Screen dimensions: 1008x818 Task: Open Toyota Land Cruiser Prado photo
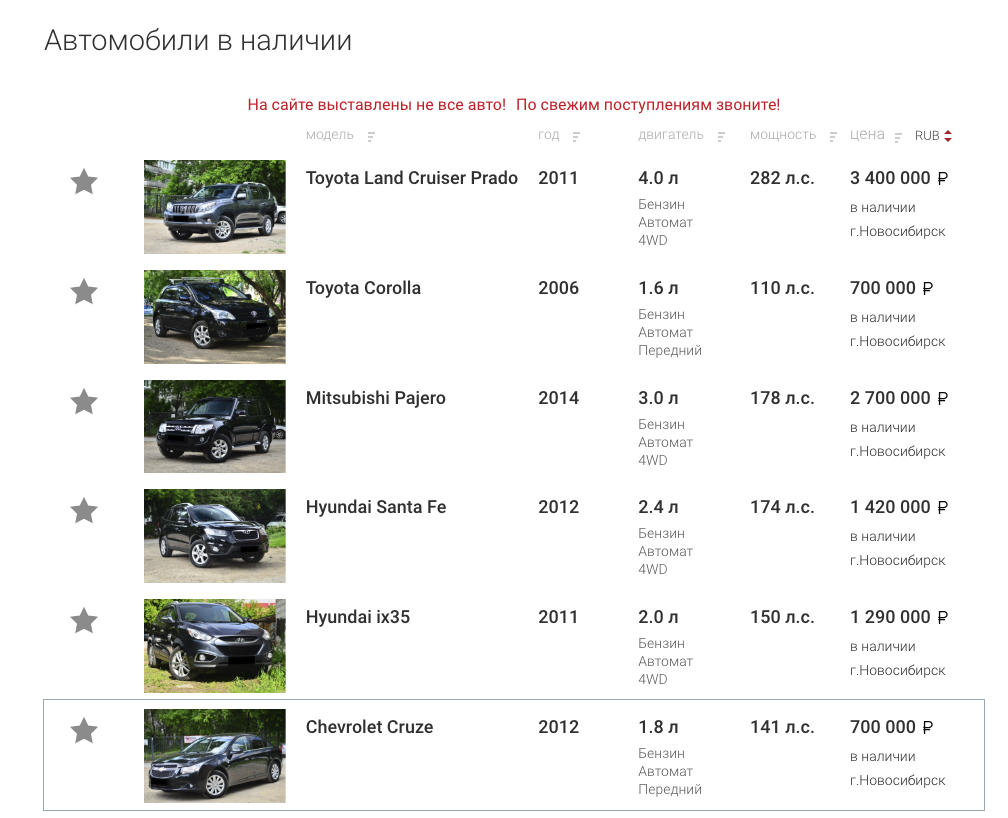pyautogui.click(x=214, y=206)
